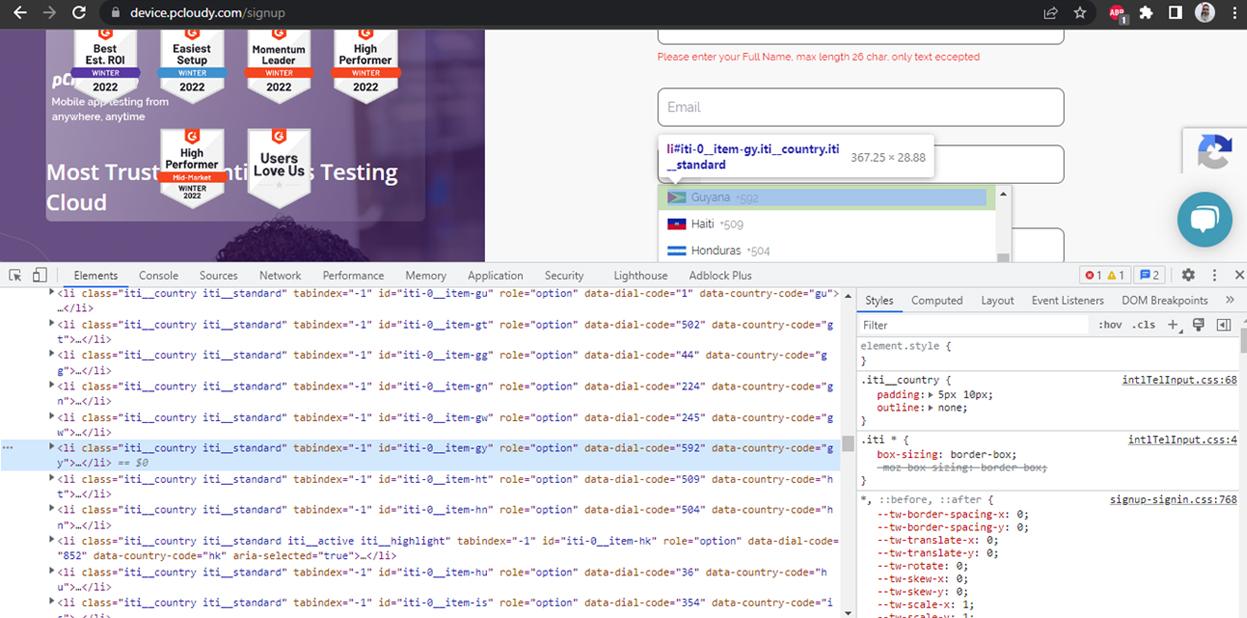The image size is (1247, 618).
Task: Toggle rendering emulations paintbrush icon
Action: point(1198,325)
